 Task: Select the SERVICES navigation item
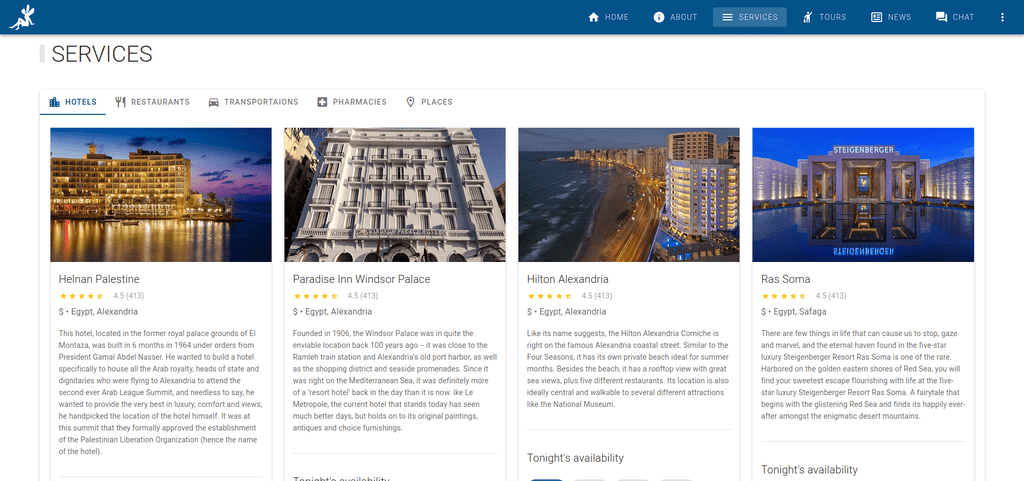[750, 17]
